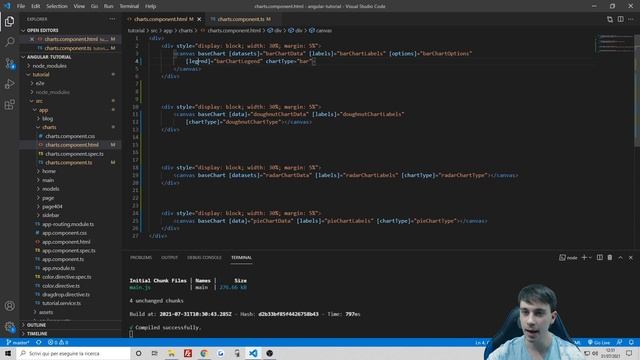Viewport: 640px width, 360px height.
Task: Open editor more actions ellipsis
Action: pos(631,19)
